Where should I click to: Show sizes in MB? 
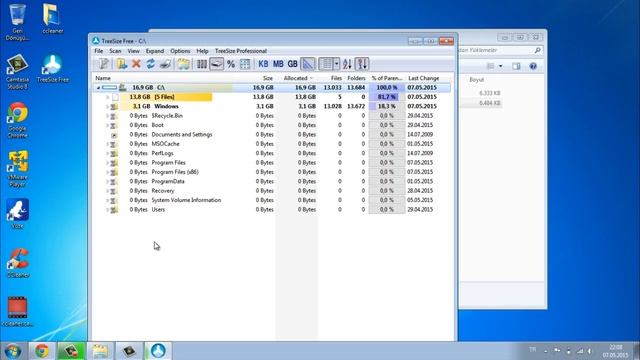[278, 64]
